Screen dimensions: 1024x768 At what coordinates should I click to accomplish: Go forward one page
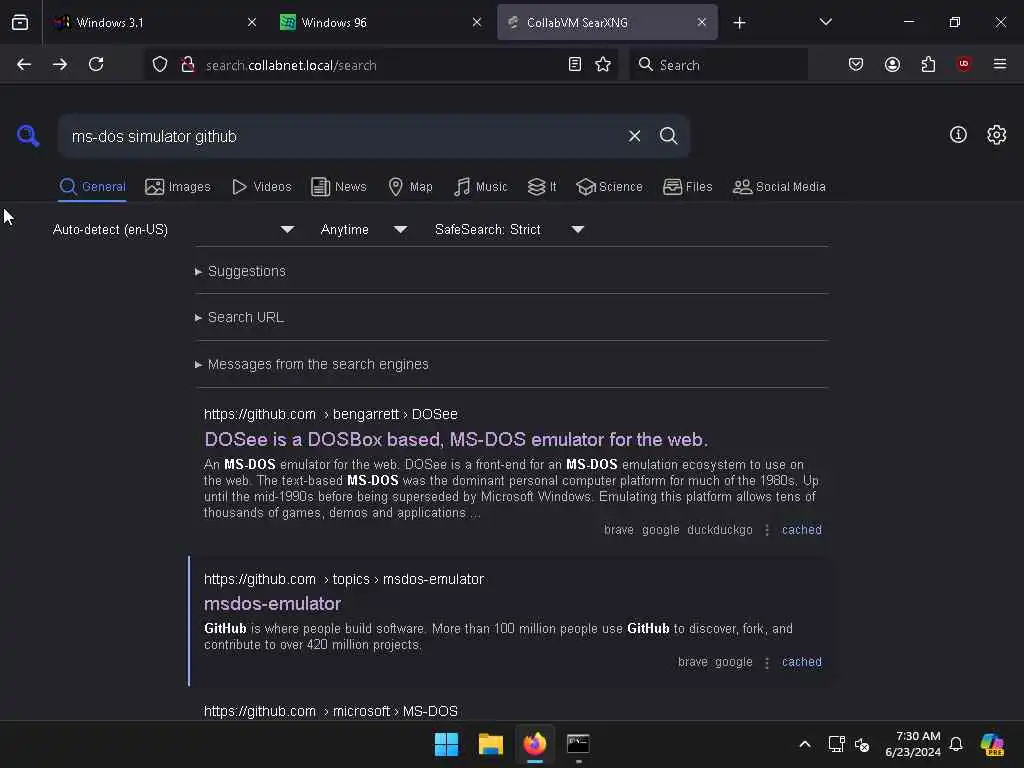coord(60,65)
